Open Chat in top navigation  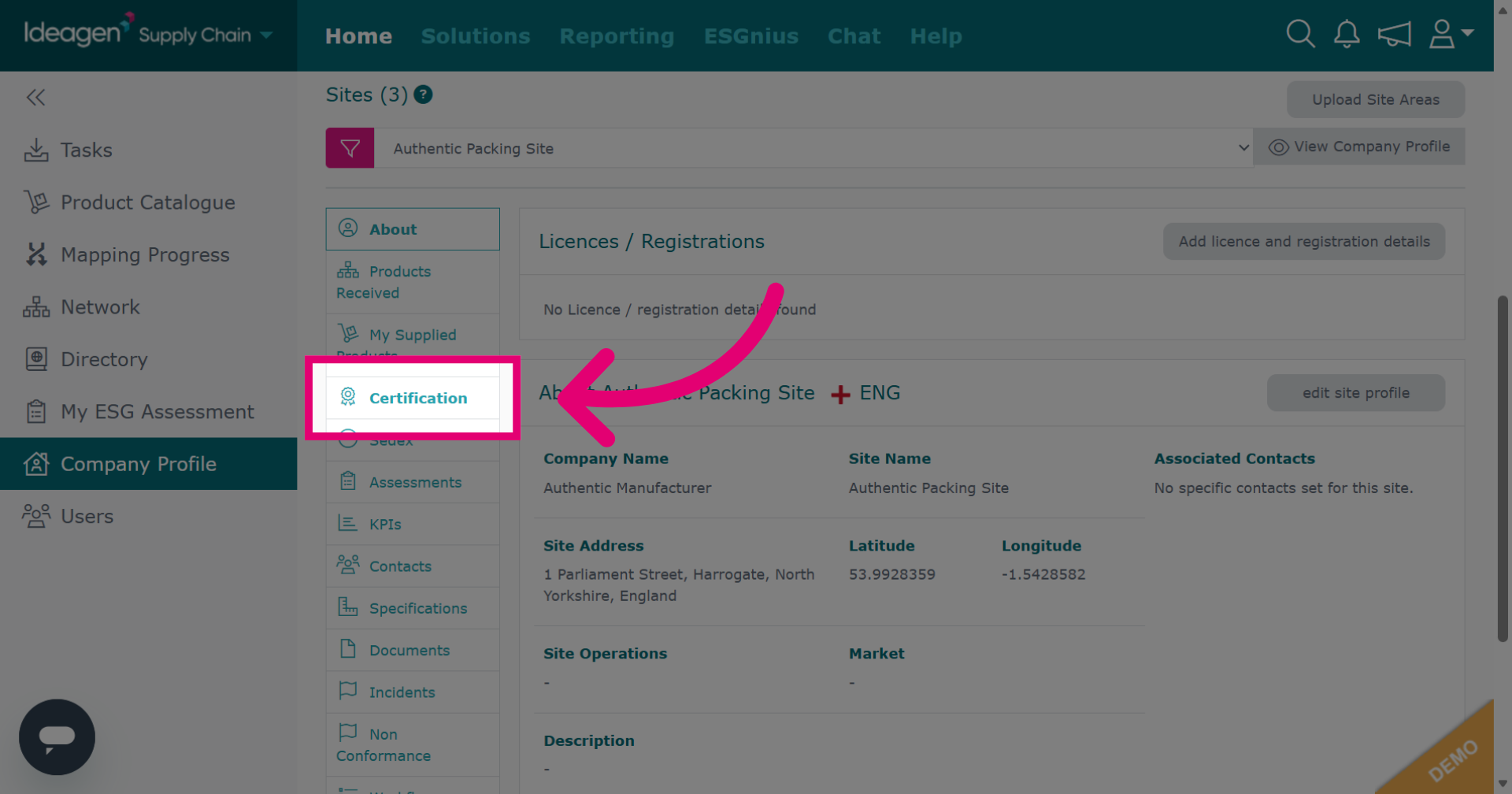tap(854, 36)
